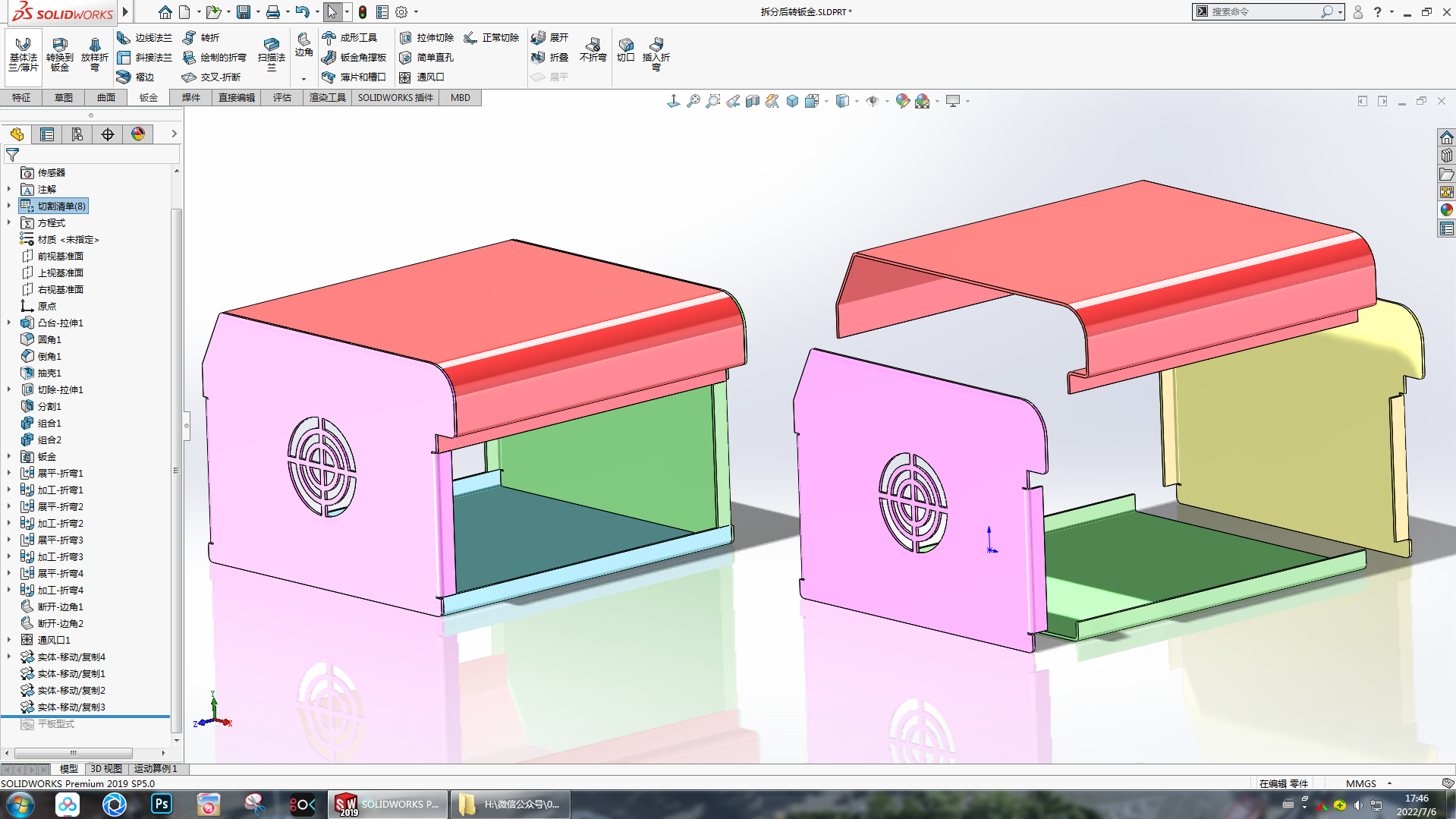
Task: Open the 运动算例 1 motion study tab
Action: pos(156,769)
